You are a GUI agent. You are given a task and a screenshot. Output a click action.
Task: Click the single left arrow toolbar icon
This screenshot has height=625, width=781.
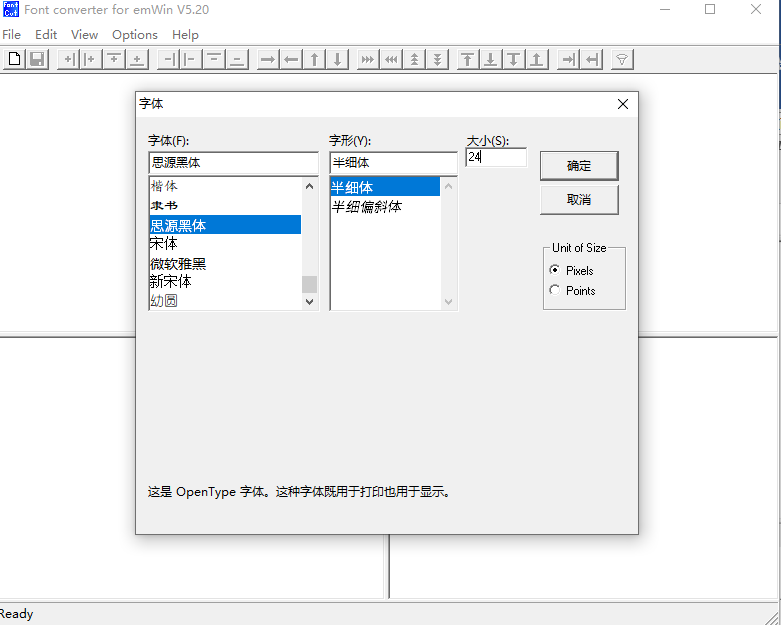291,60
